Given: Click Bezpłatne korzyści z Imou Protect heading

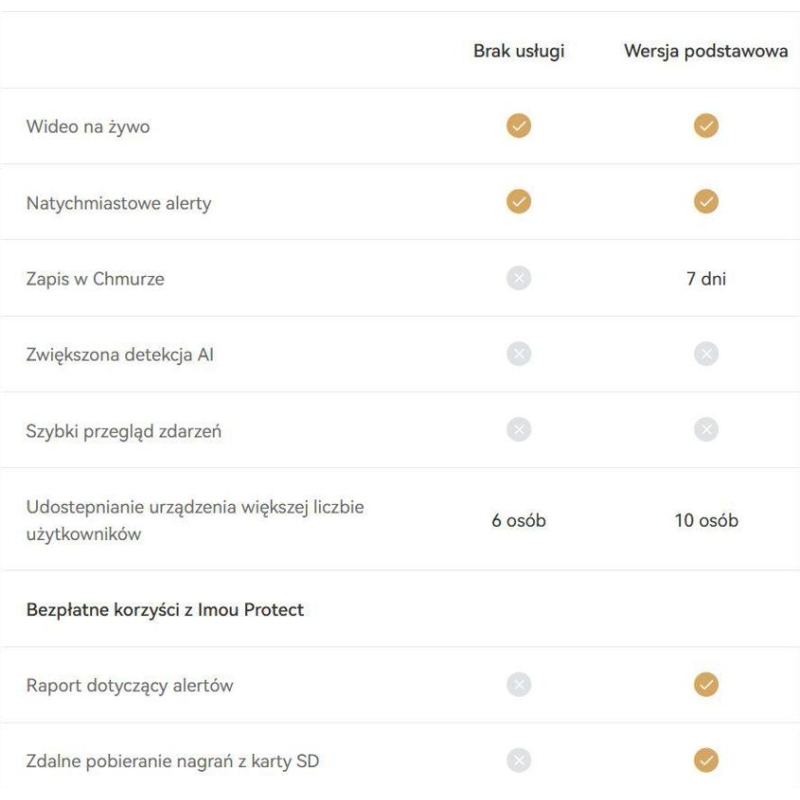Looking at the screenshot, I should (165, 609).
